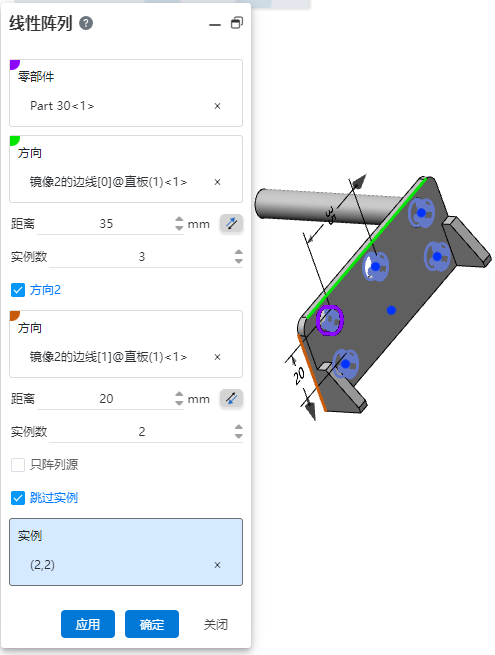Reverse direction next to the 35 mm distance
The image size is (495, 655).
pyautogui.click(x=231, y=223)
